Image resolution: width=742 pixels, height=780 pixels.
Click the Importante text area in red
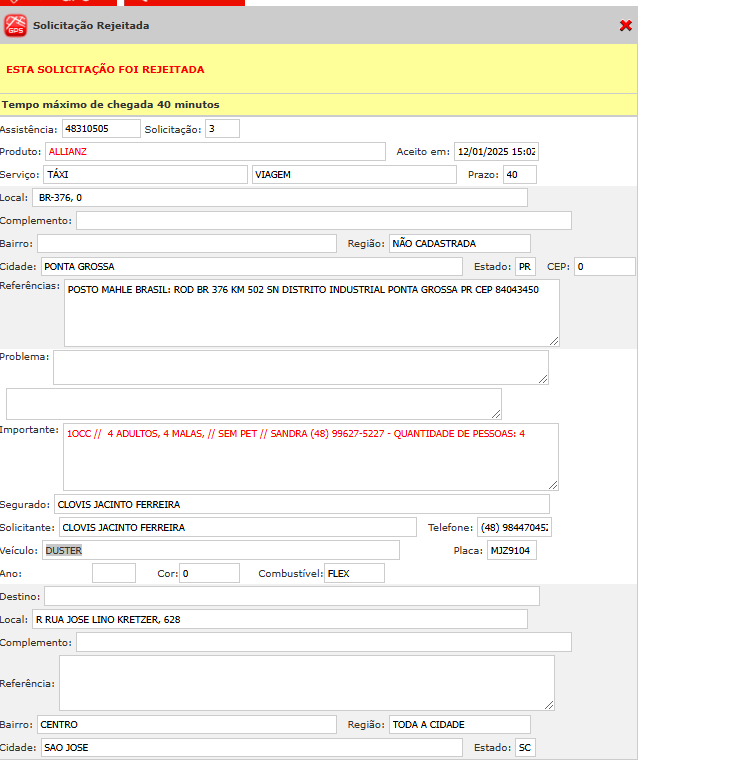coord(311,457)
